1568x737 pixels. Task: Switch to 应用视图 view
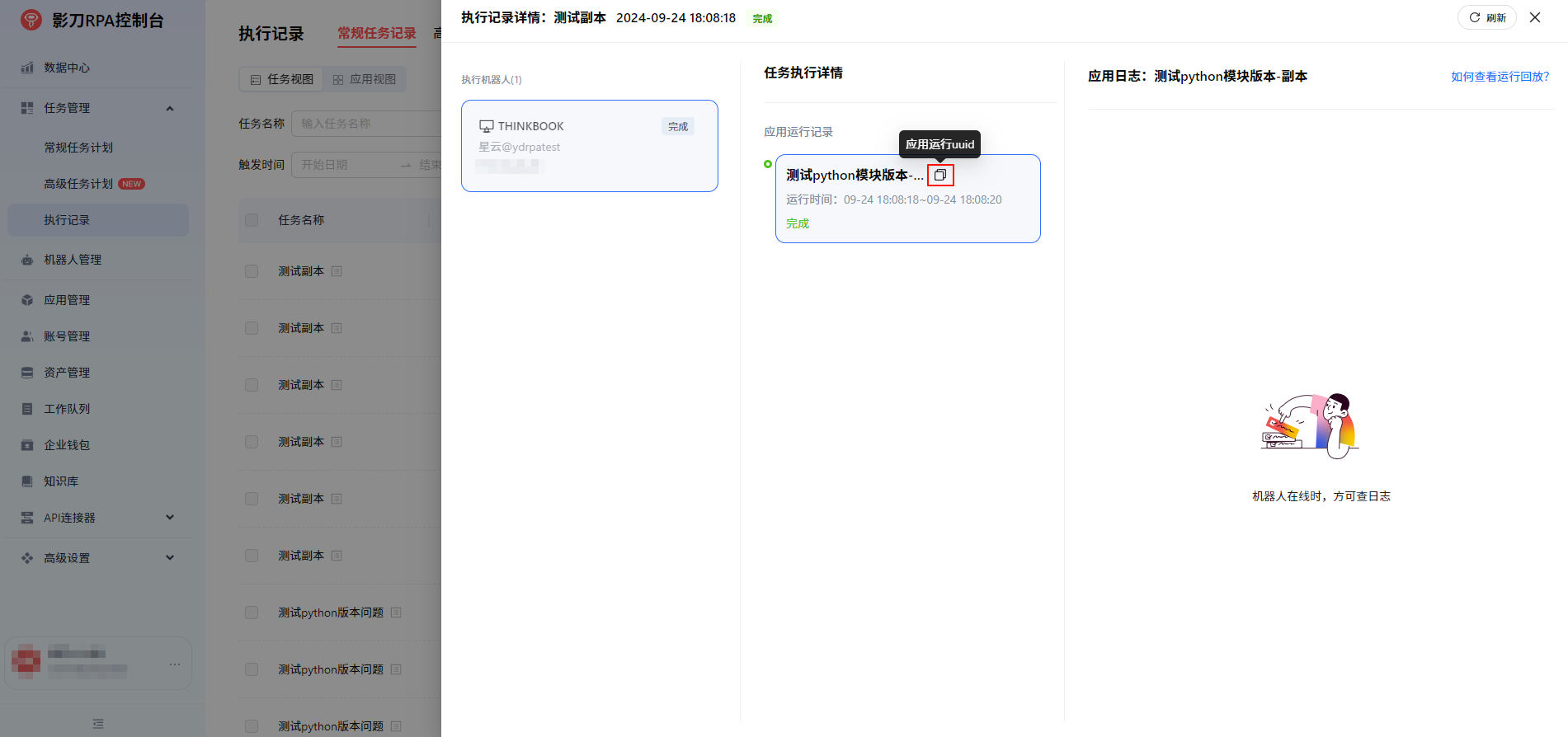[365, 79]
